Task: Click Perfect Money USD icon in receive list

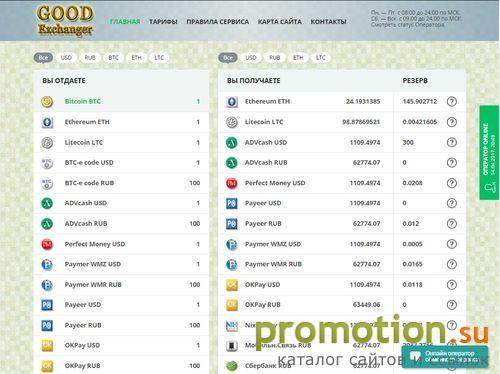Action: coord(232,183)
